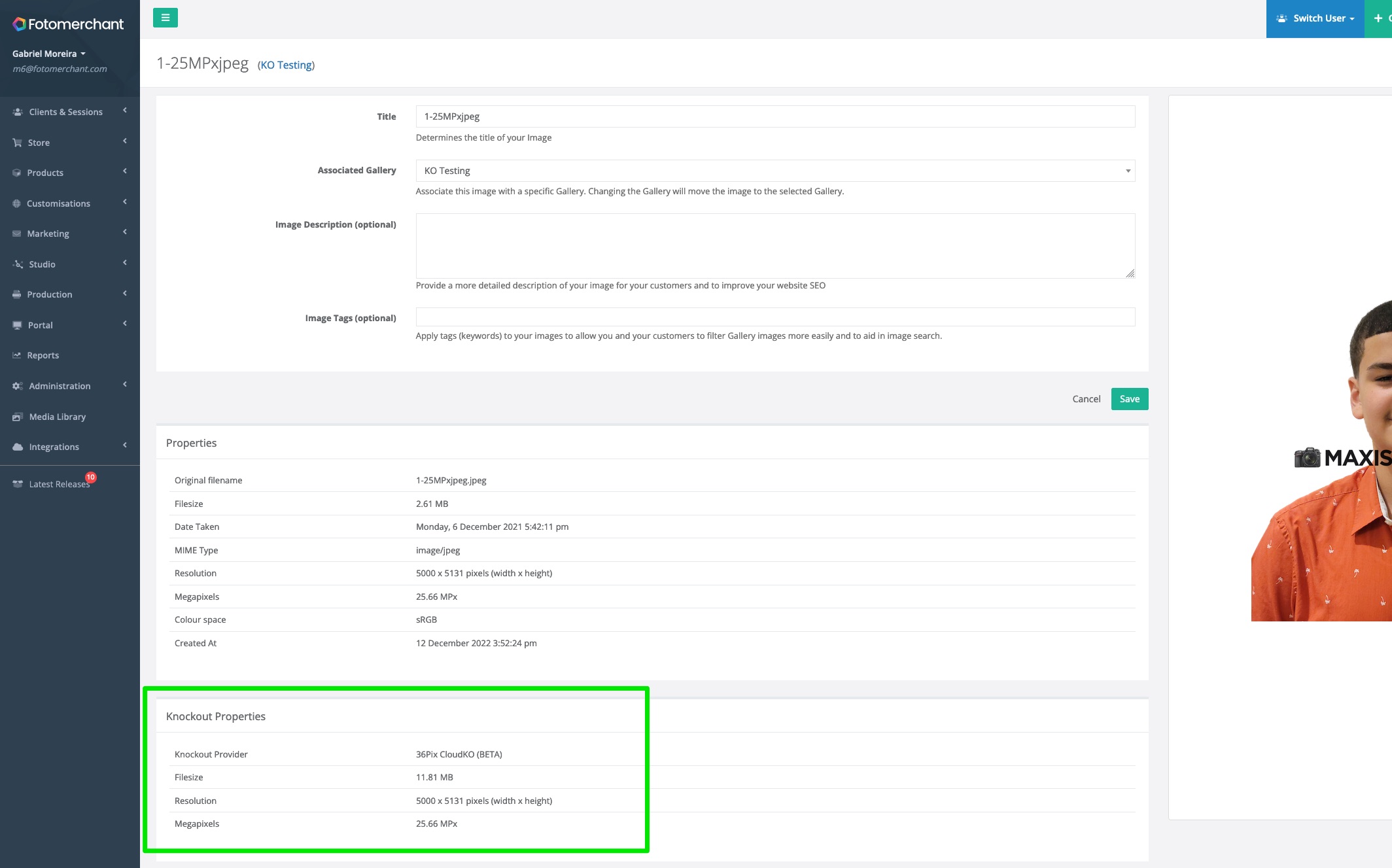Screen dimensions: 1392x868
Task: Click the Integrations cloud icon
Action: (18, 447)
